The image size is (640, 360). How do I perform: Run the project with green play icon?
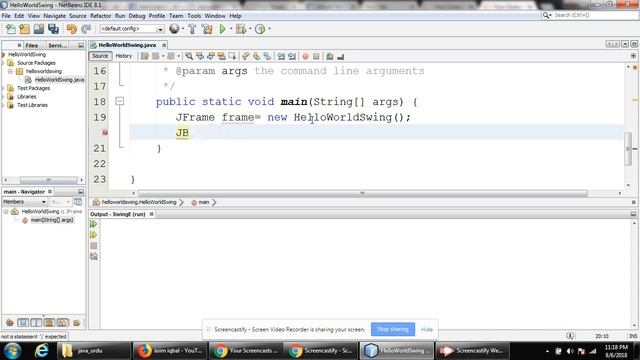click(222, 29)
